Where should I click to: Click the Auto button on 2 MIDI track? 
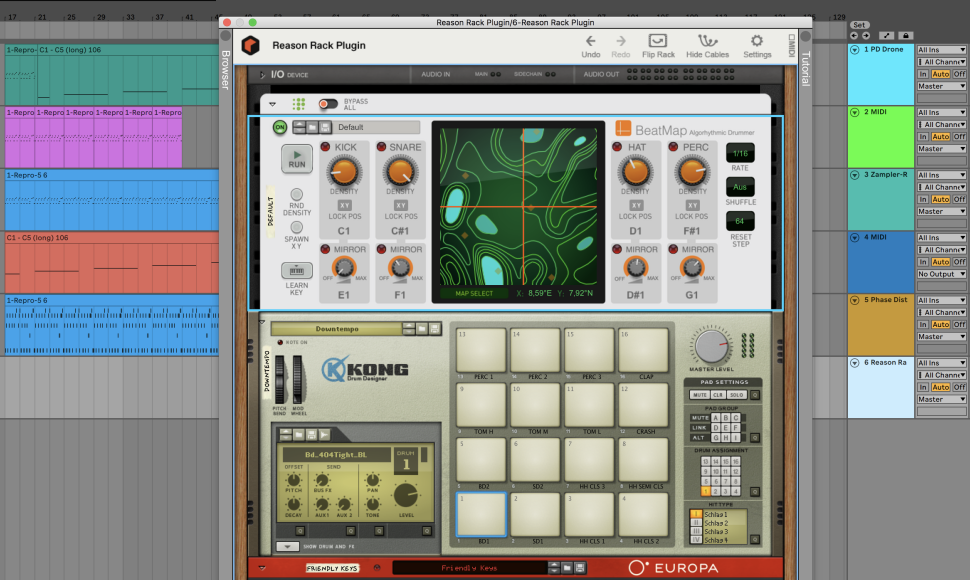tap(940, 137)
